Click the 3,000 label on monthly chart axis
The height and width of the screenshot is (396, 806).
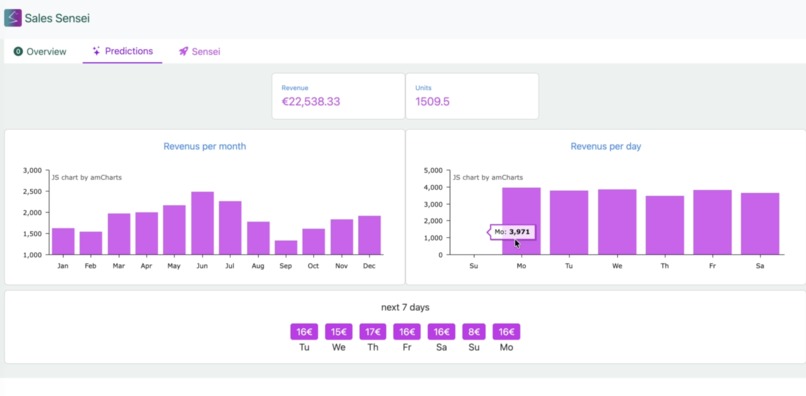[x=32, y=170]
